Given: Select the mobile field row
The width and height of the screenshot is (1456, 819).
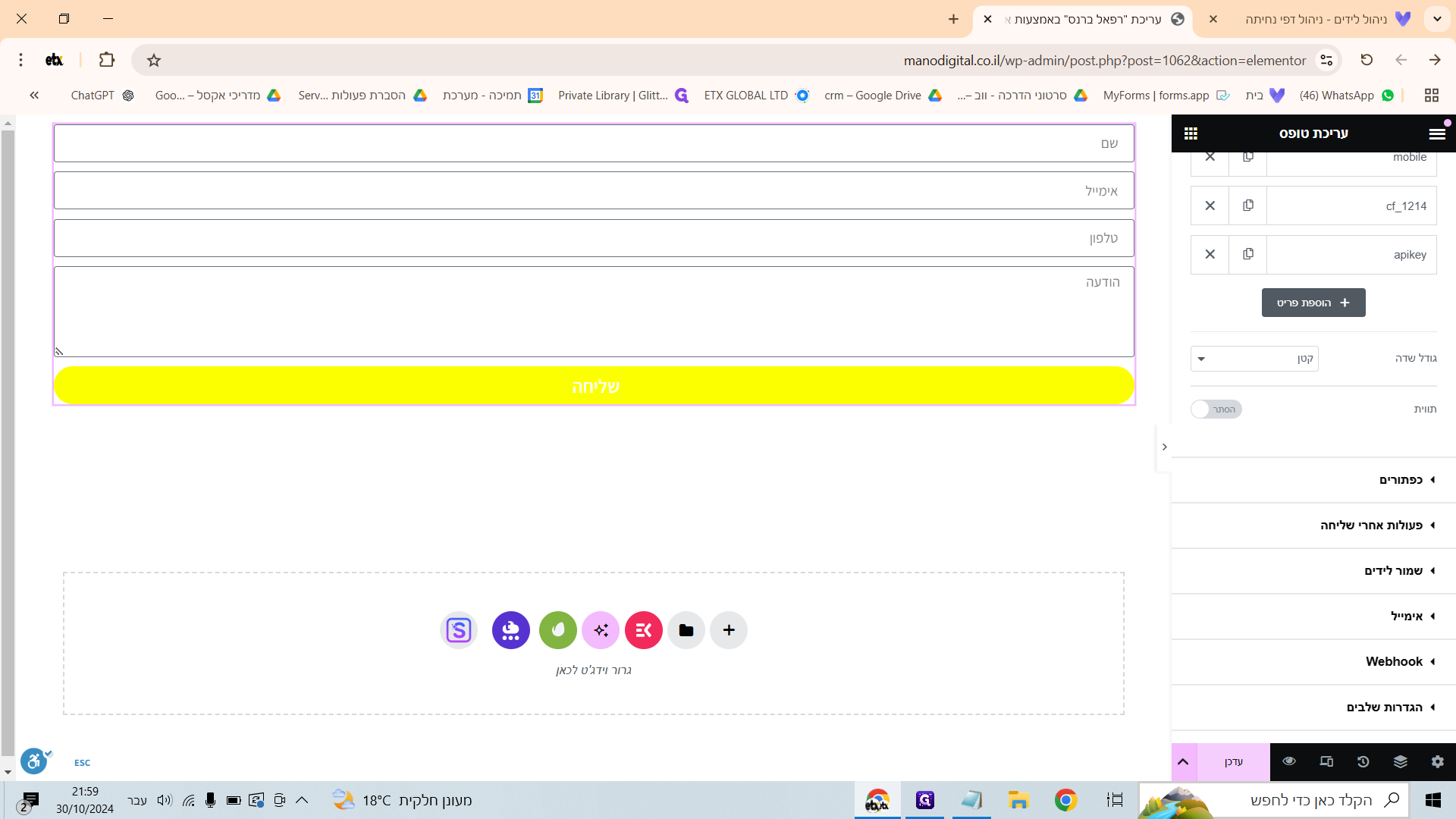Looking at the screenshot, I should click(x=1351, y=158).
